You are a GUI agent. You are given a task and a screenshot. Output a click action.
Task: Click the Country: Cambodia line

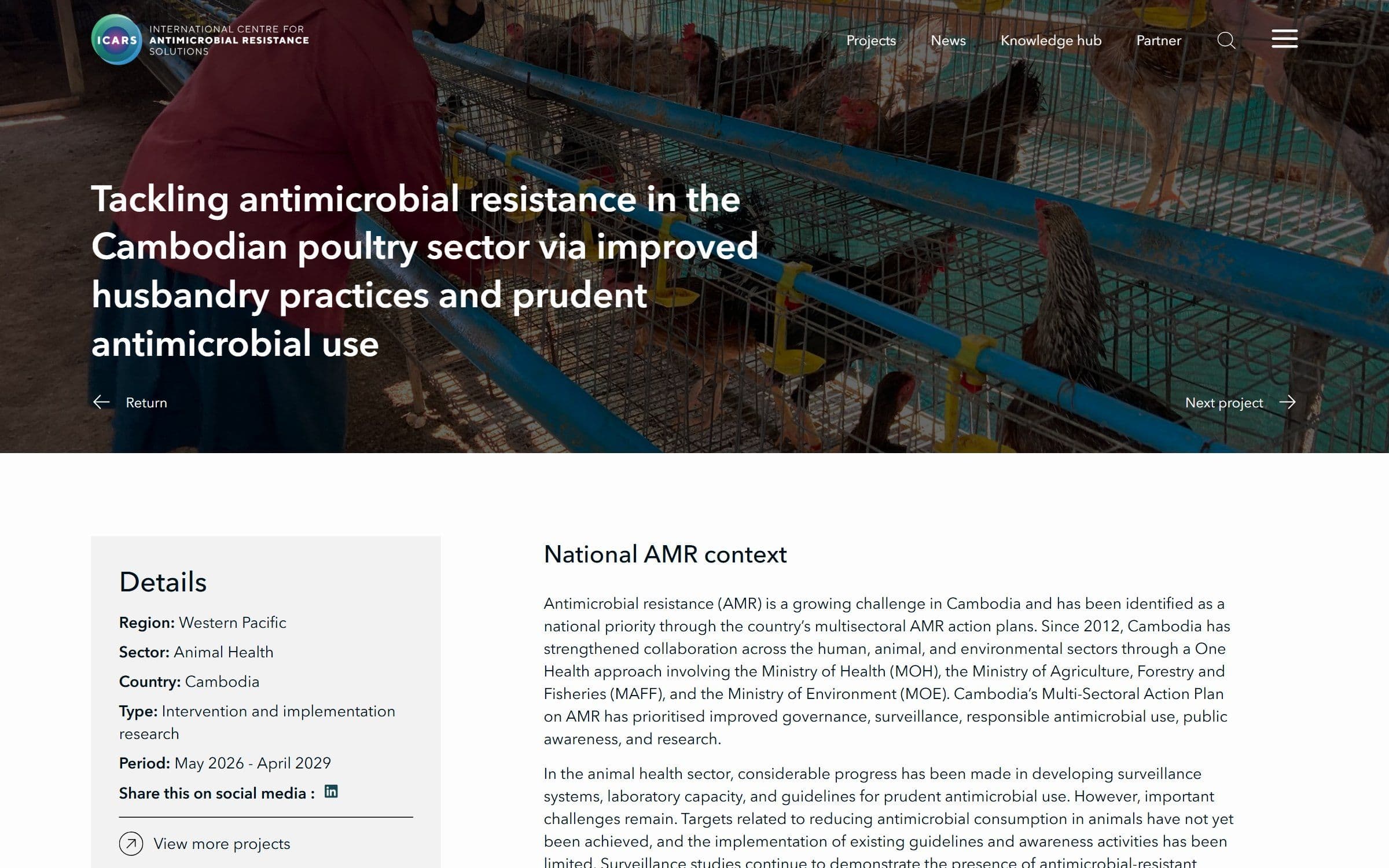point(189,682)
